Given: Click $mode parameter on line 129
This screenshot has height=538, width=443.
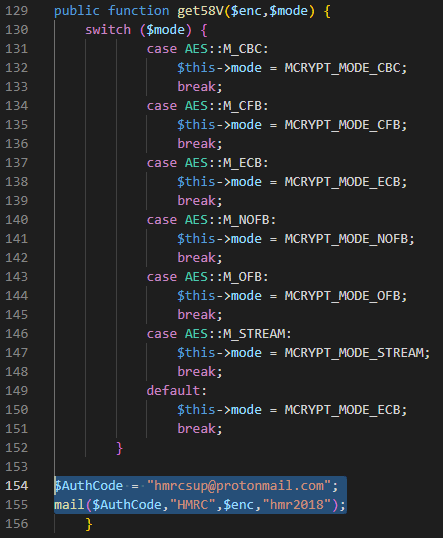Looking at the screenshot, I should tap(289, 11).
